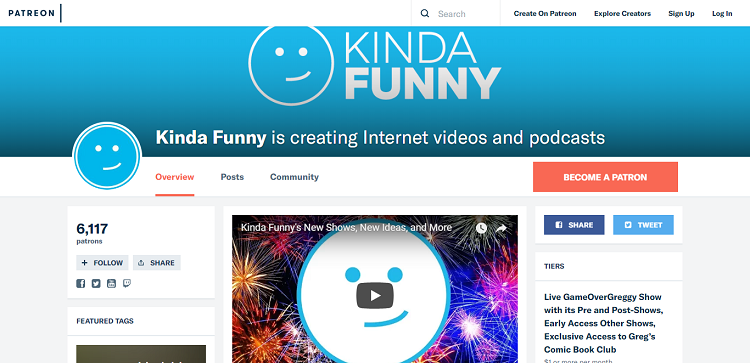Viewport: 750px width, 363px height.
Task: Click the Become a Patron button
Action: (x=605, y=177)
